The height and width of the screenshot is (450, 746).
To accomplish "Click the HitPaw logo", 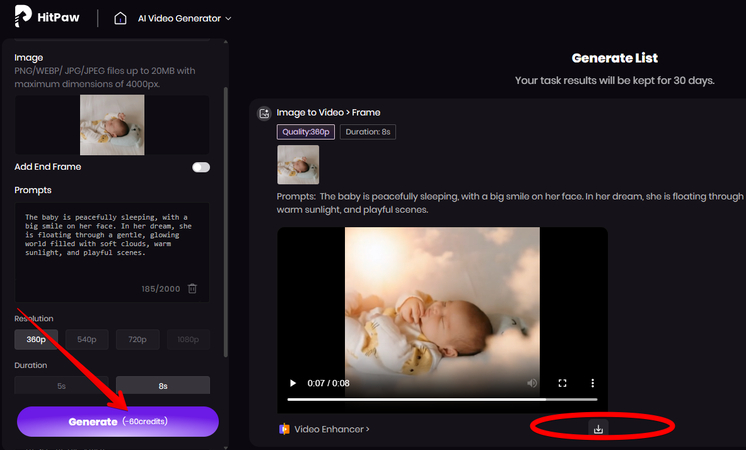I will (x=47, y=17).
